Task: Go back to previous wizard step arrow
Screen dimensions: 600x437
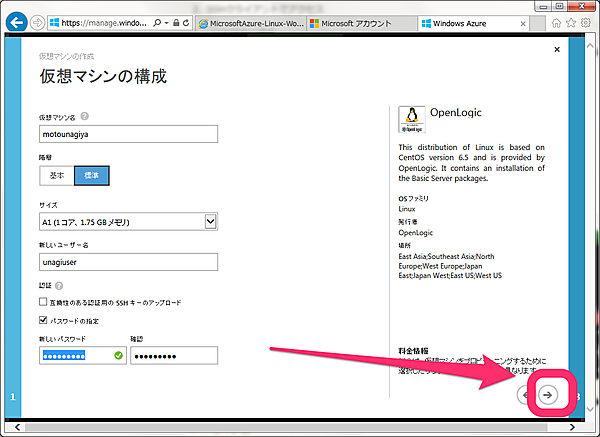Action: (523, 395)
